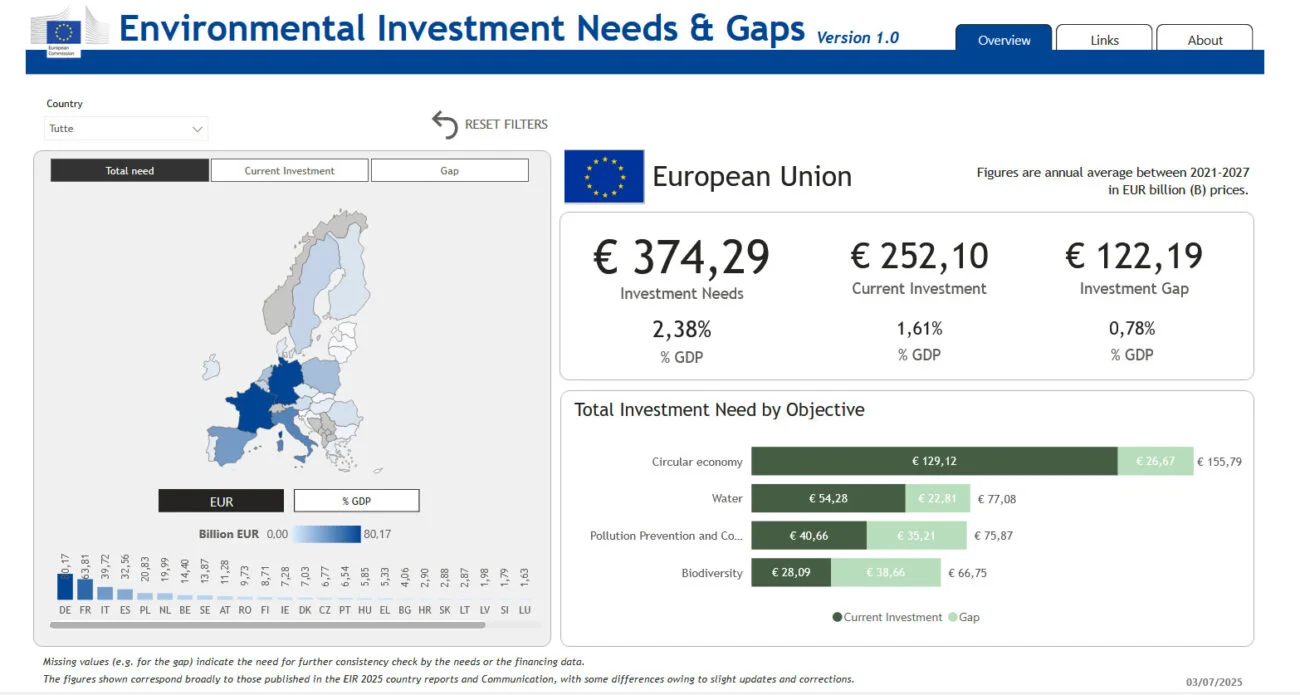Open the About tab
1300x695 pixels.
[1205, 40]
